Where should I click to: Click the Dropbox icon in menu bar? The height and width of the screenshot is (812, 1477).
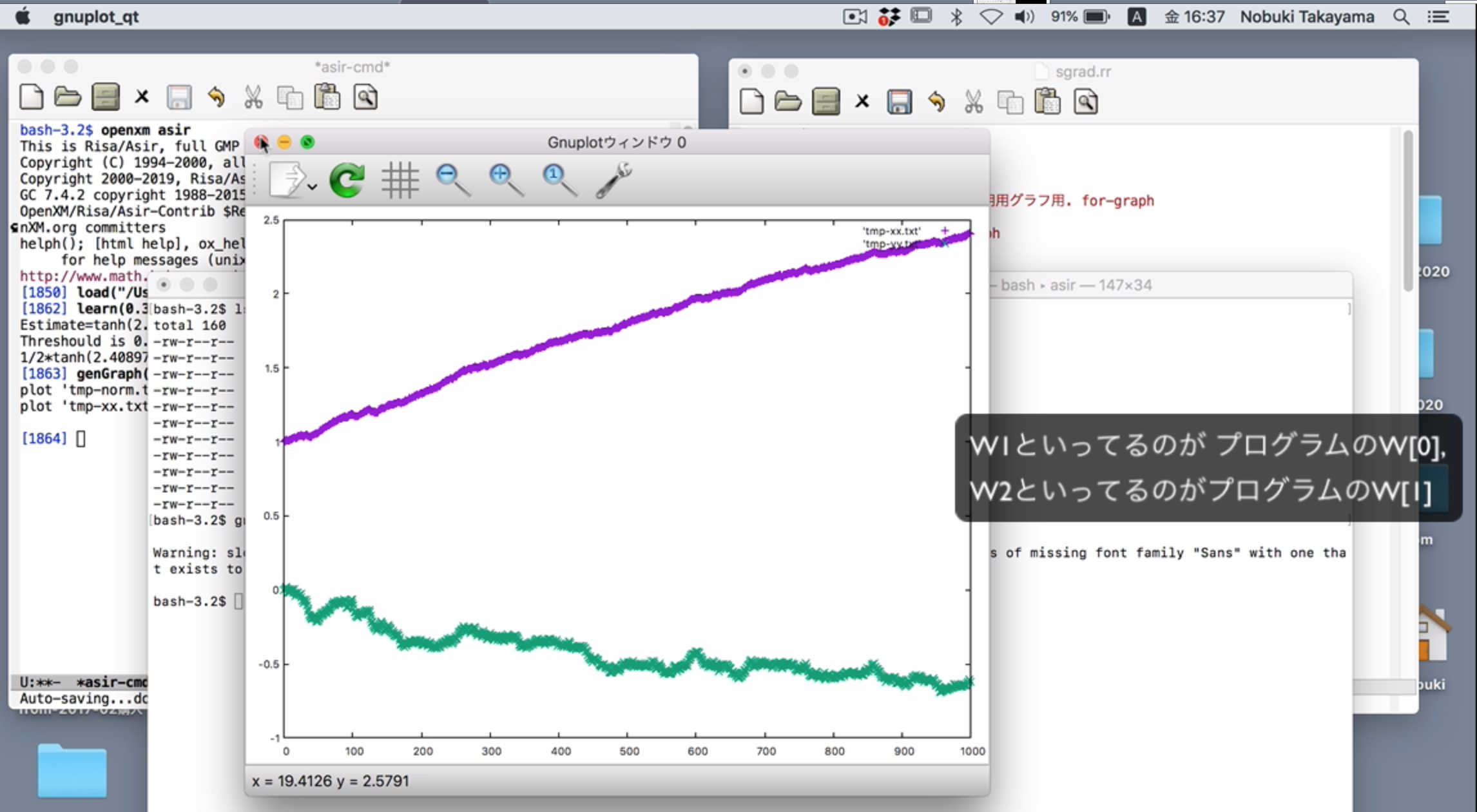click(888, 17)
